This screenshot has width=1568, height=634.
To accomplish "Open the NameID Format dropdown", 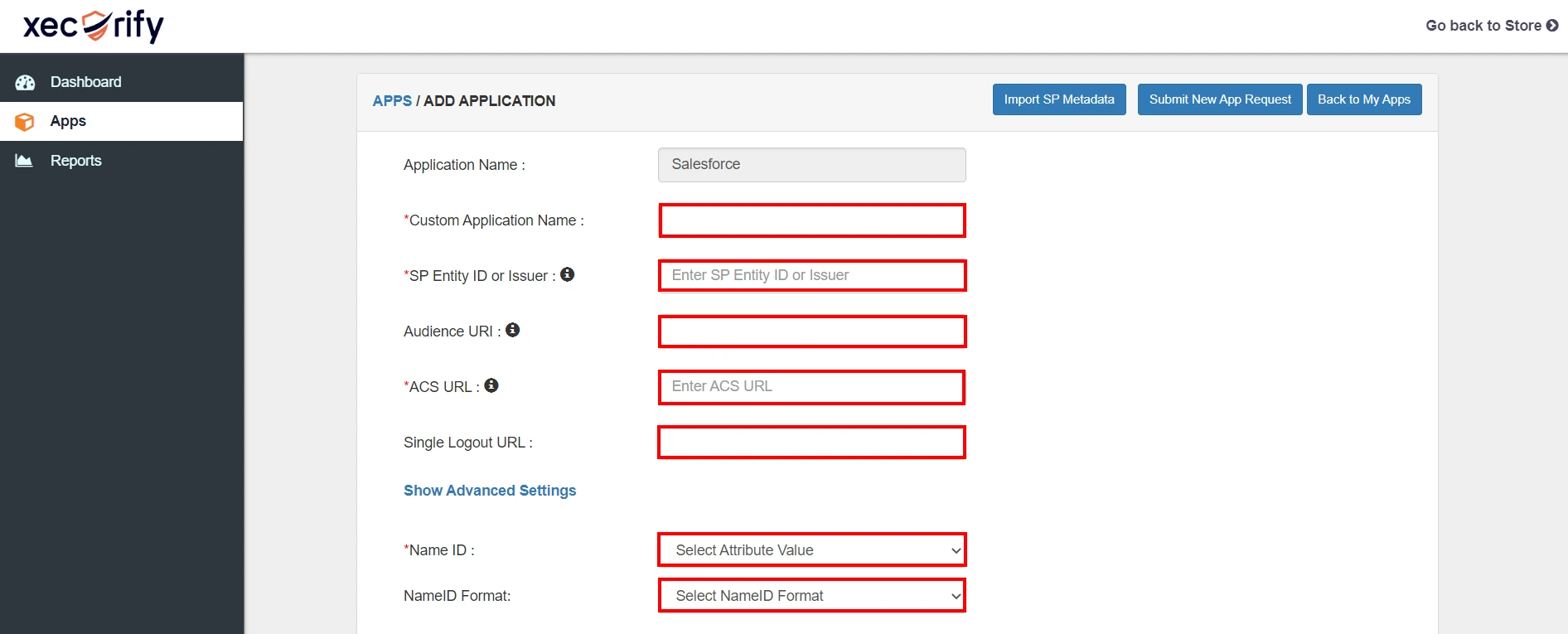I will tap(812, 596).
